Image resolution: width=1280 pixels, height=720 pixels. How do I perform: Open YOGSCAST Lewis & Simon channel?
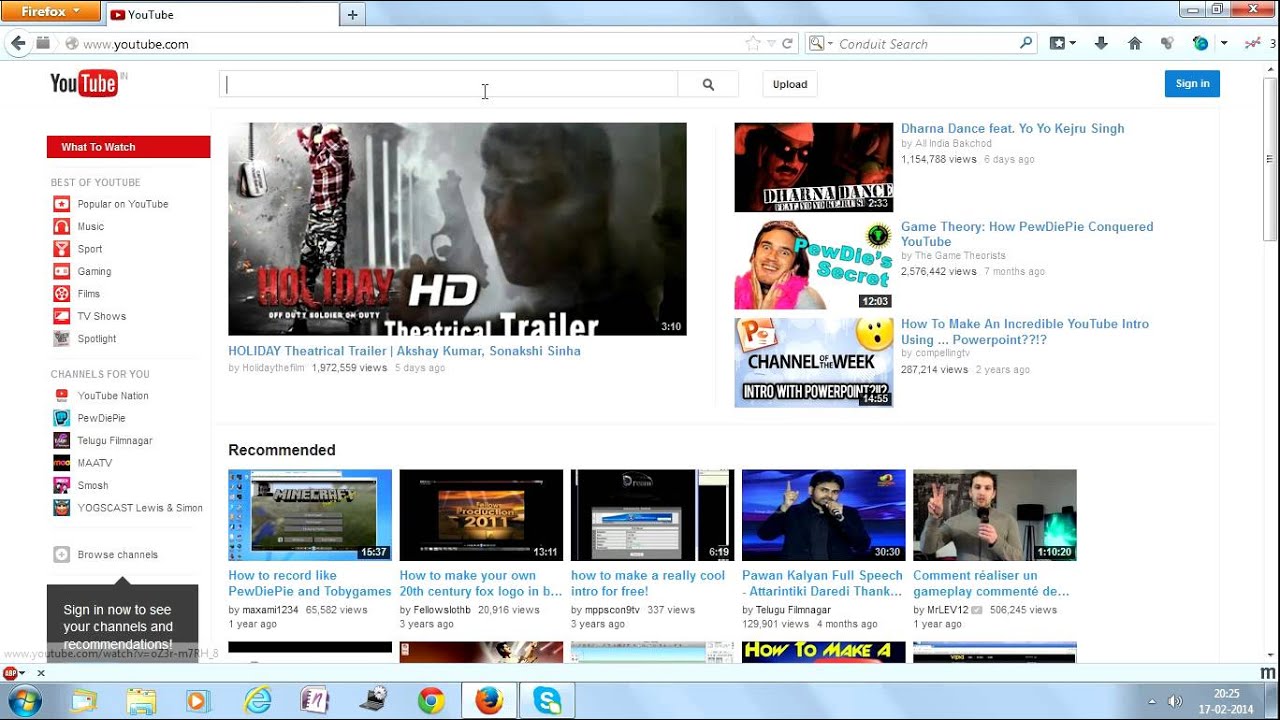point(140,508)
